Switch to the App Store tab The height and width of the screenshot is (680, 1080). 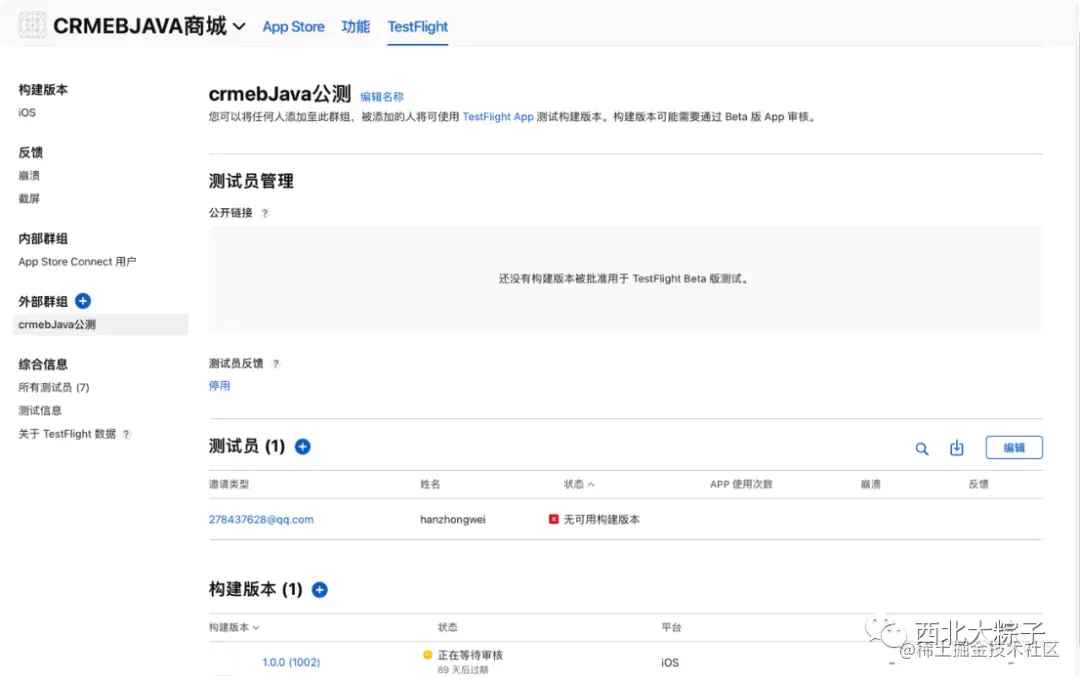293,27
